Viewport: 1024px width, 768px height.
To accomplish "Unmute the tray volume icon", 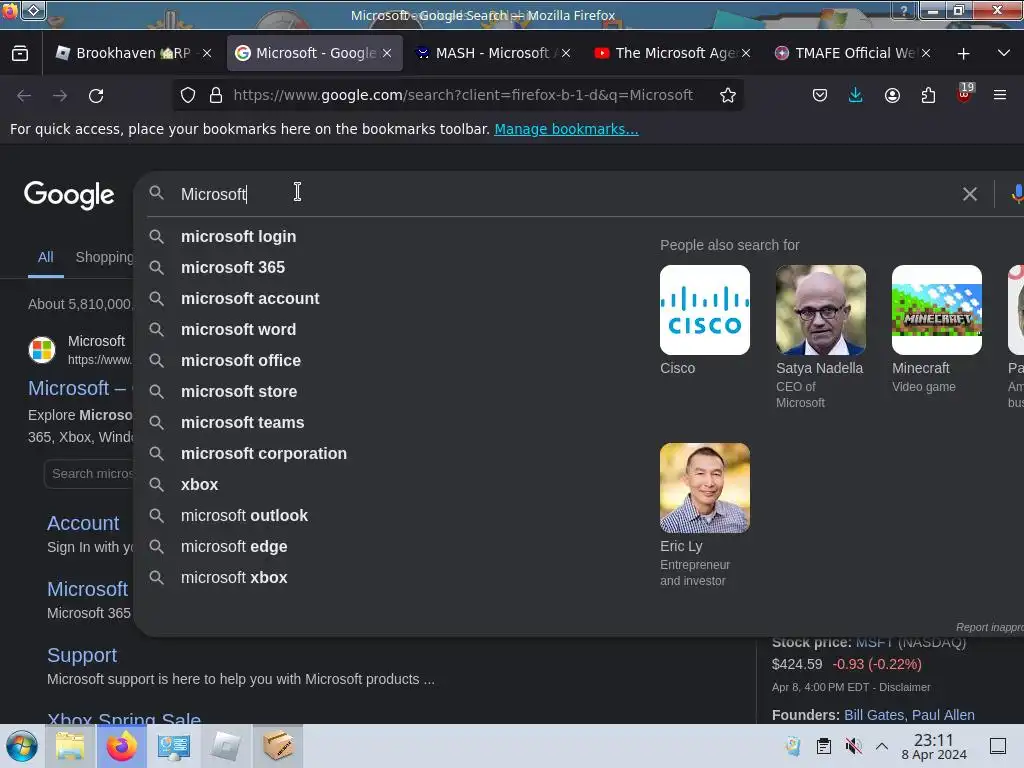I will pyautogui.click(x=853, y=746).
